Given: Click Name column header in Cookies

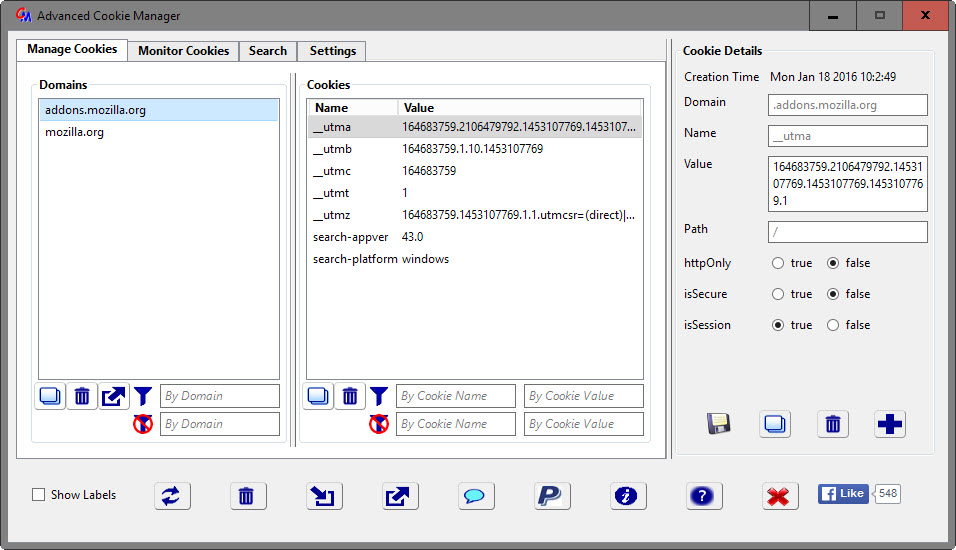Looking at the screenshot, I should [353, 108].
